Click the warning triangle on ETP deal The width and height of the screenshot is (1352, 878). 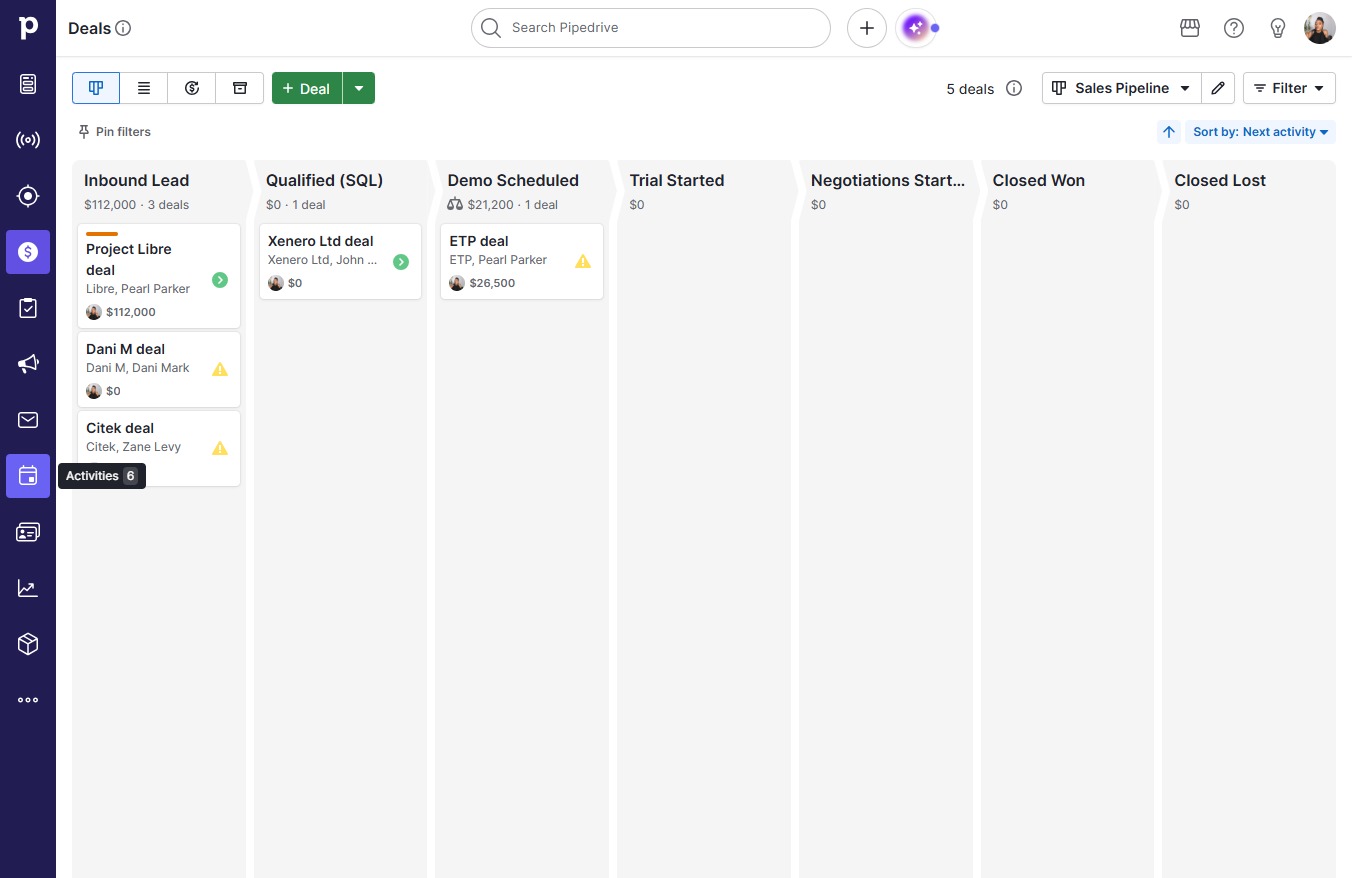[583, 261]
